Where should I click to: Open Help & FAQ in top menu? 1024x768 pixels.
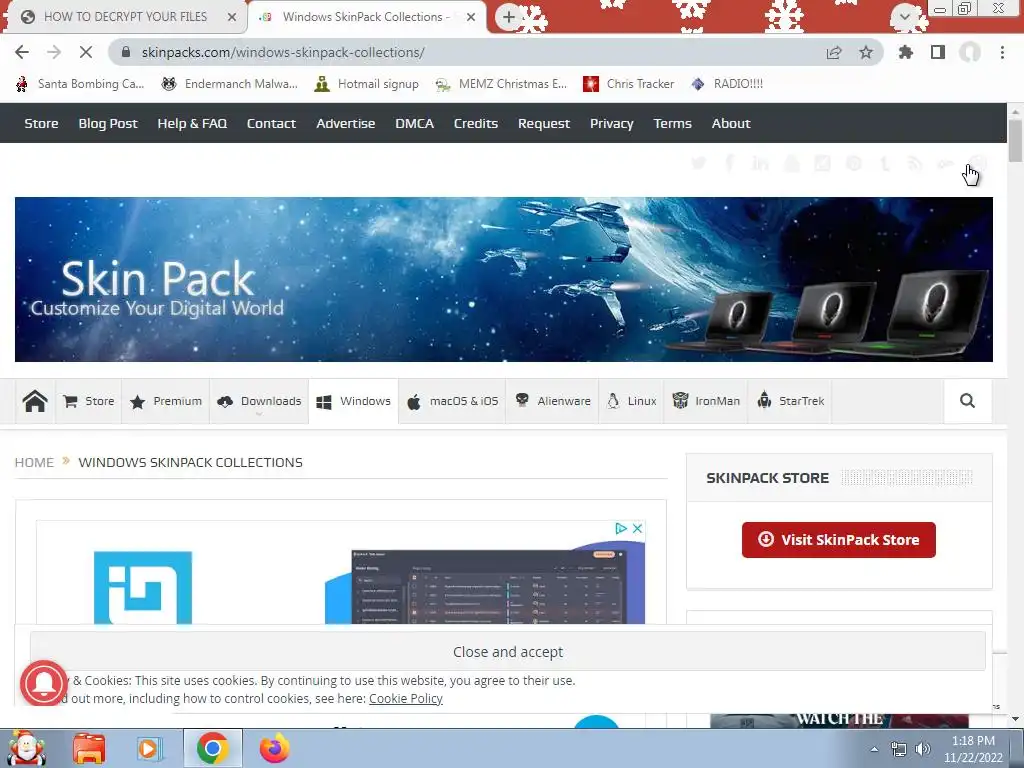[192, 123]
